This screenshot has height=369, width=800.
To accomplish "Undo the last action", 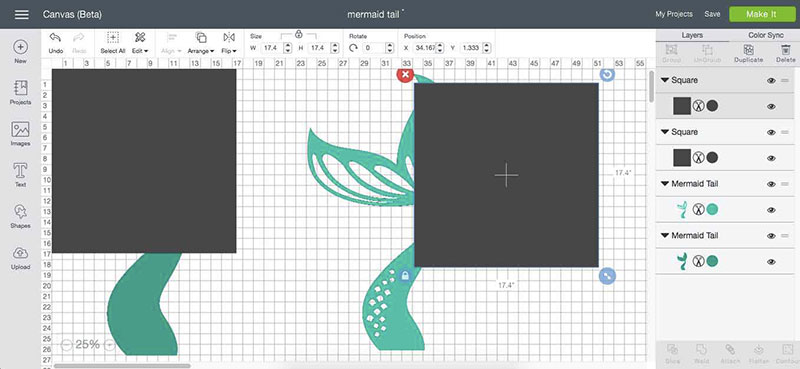I will (56, 43).
